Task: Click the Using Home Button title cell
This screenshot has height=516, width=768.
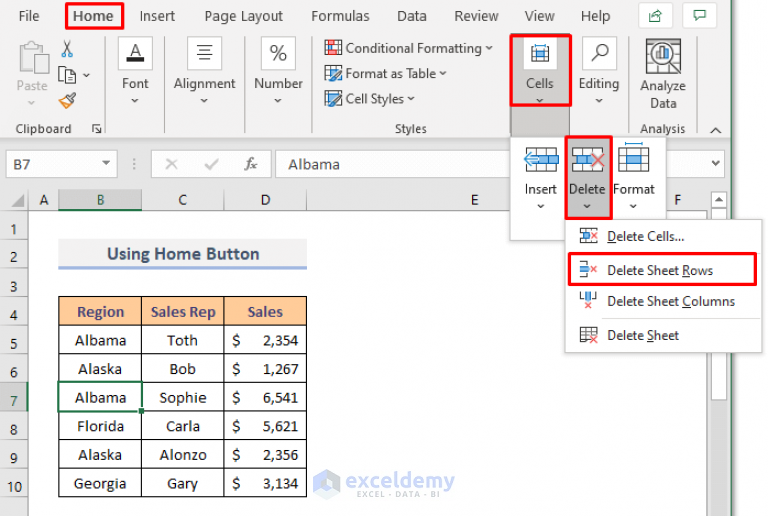Action: pos(183,254)
